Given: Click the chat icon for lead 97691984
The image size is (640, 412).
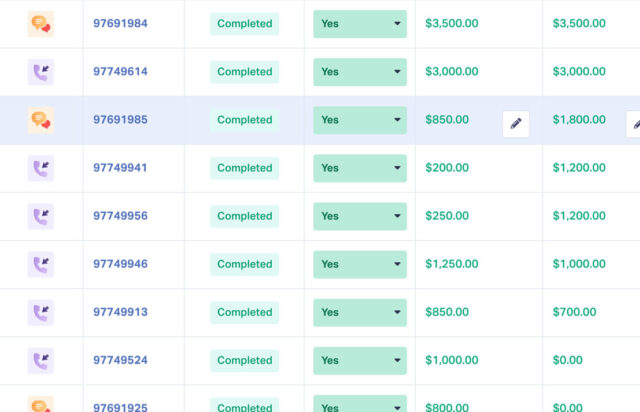Looking at the screenshot, I should (40, 24).
